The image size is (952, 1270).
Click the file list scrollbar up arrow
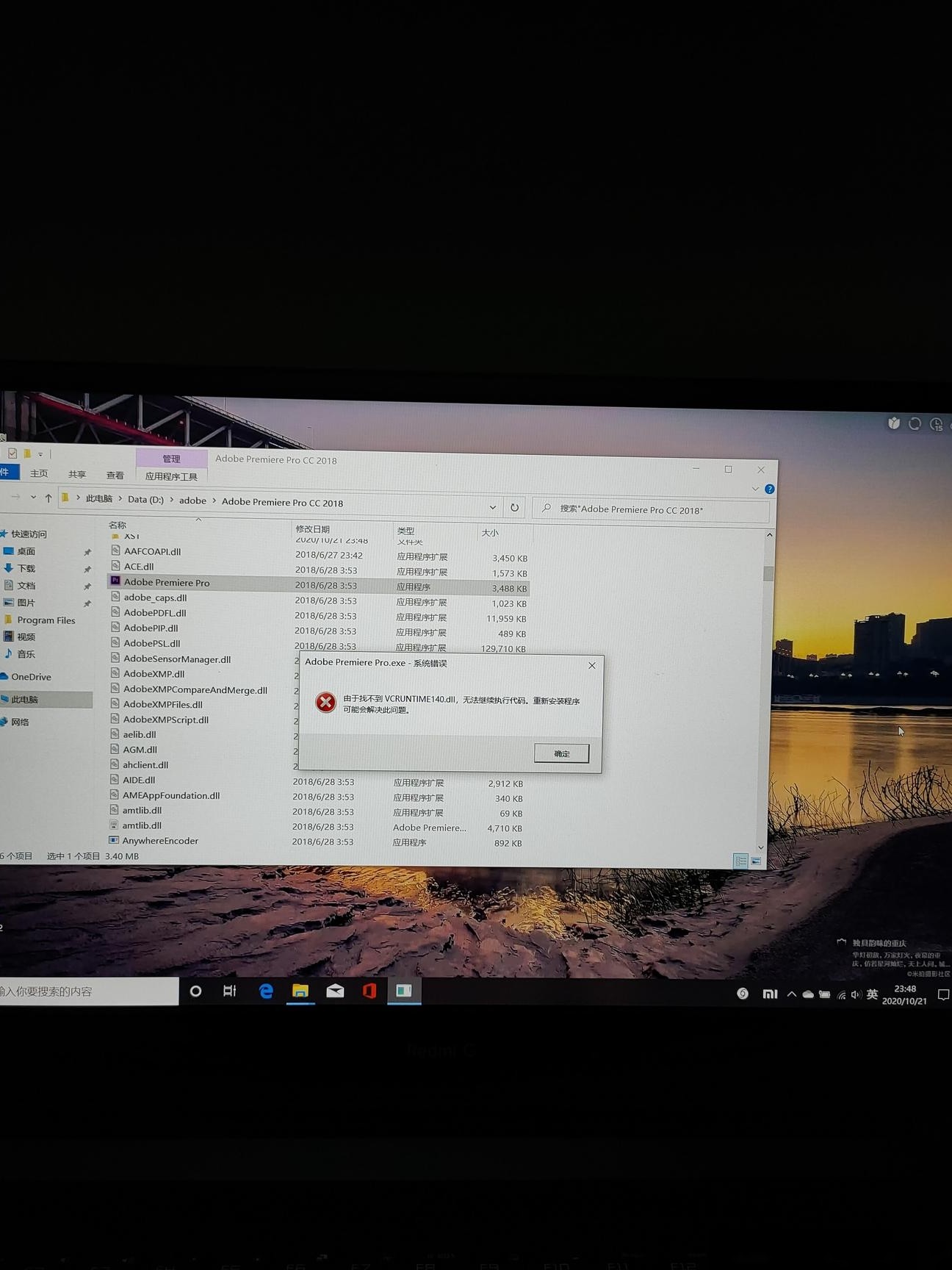pos(769,535)
